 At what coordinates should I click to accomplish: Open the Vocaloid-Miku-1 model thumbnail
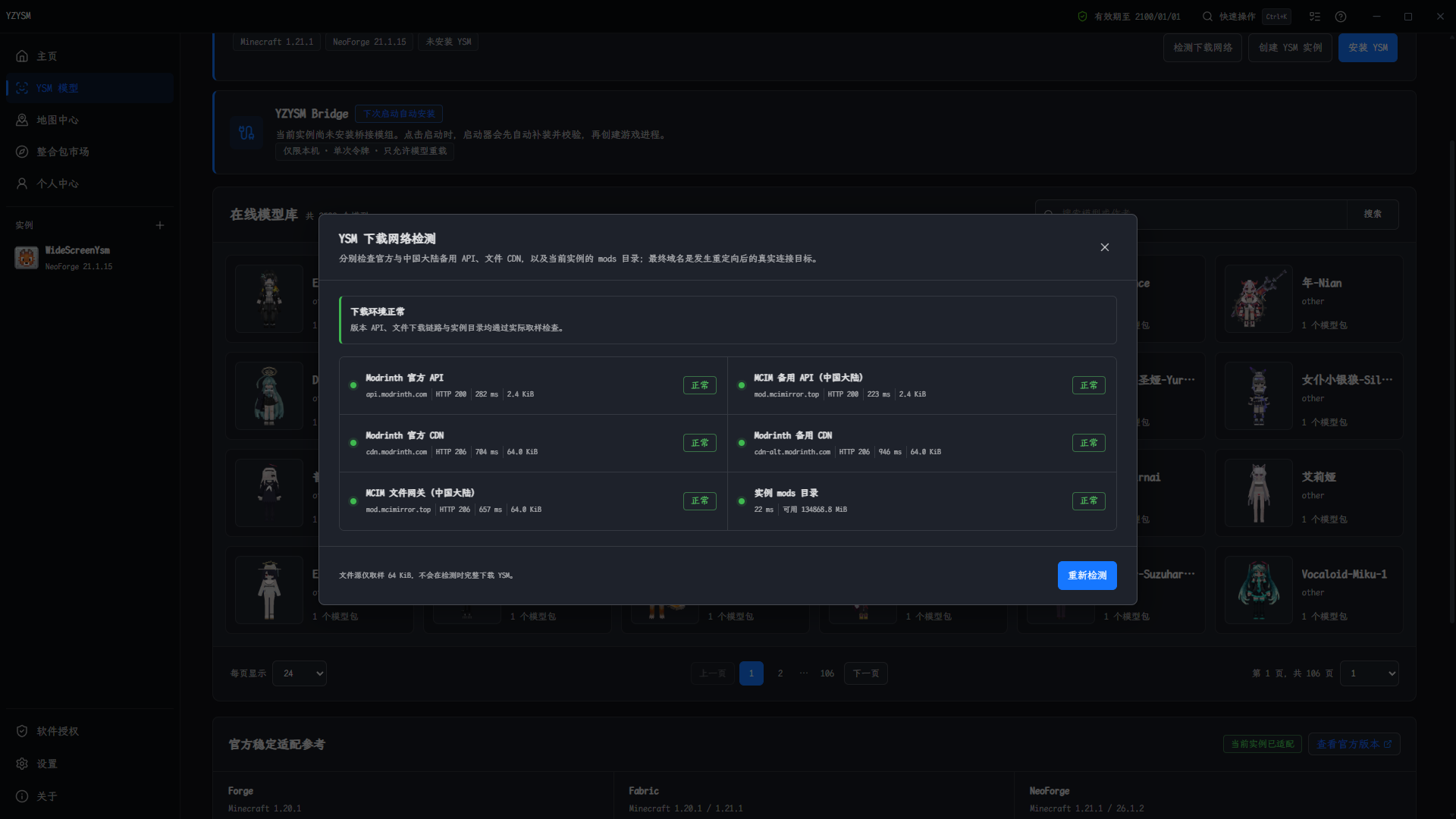pos(1259,590)
